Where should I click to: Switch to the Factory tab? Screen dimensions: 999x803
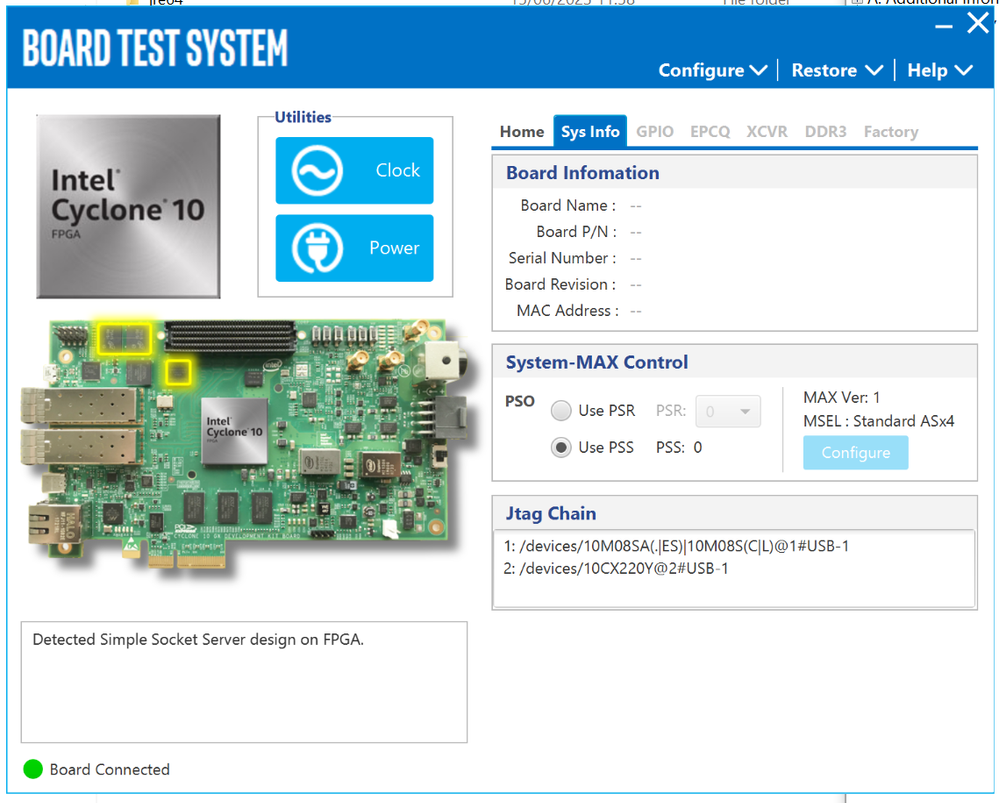coord(891,132)
